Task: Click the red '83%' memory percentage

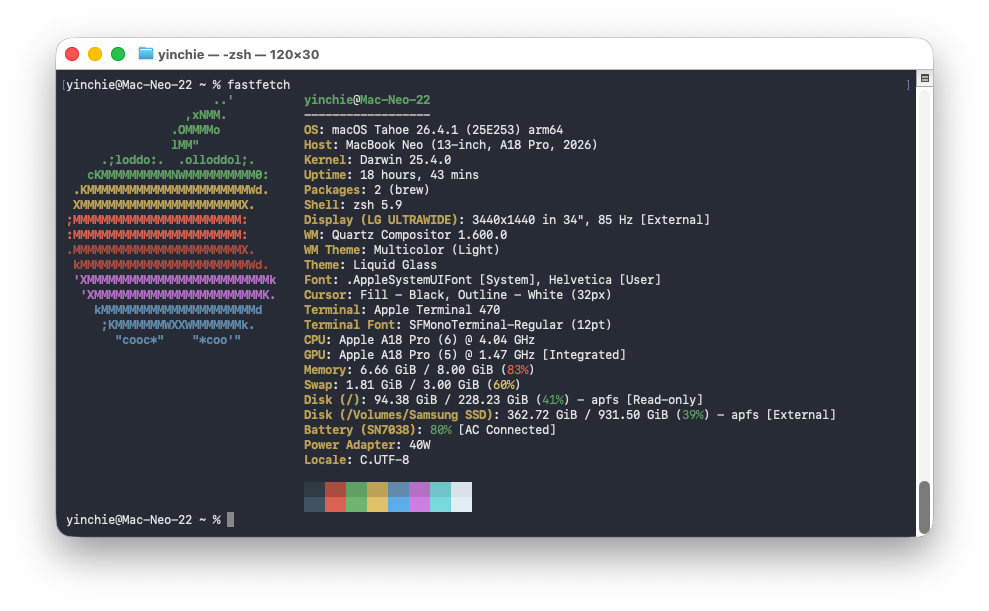Action: pos(518,370)
